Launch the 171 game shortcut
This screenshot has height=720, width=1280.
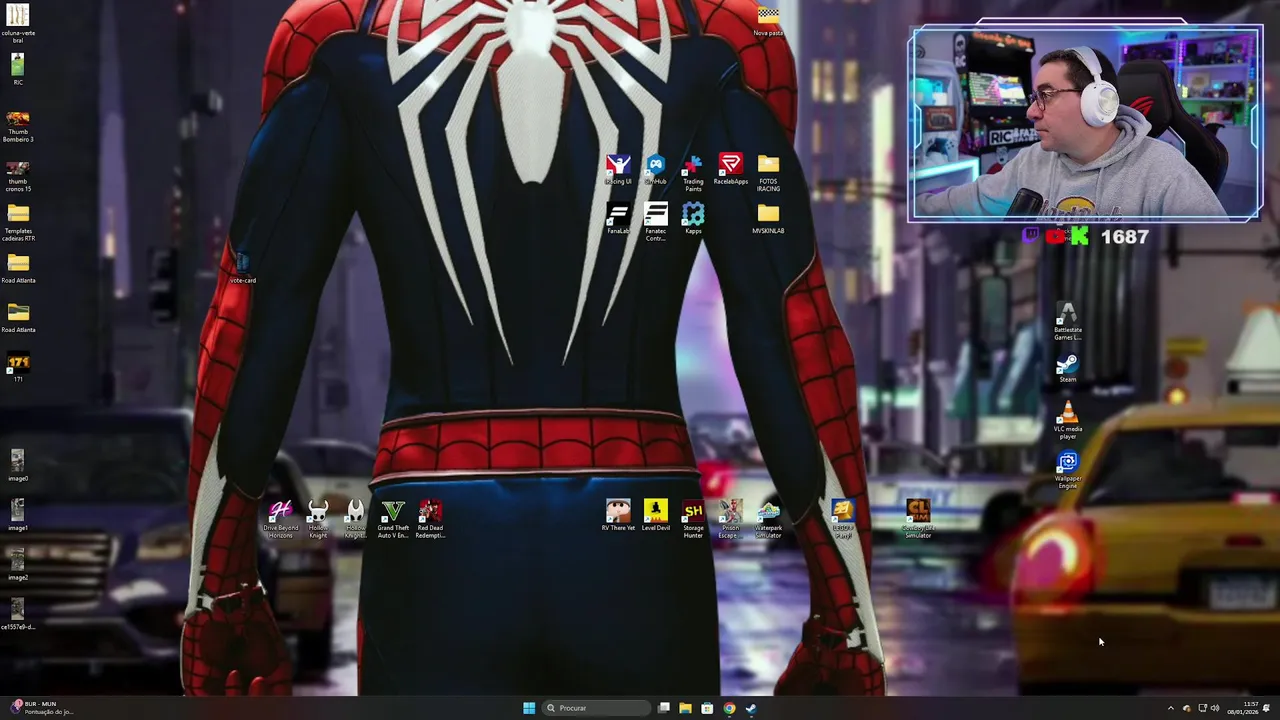[18, 367]
